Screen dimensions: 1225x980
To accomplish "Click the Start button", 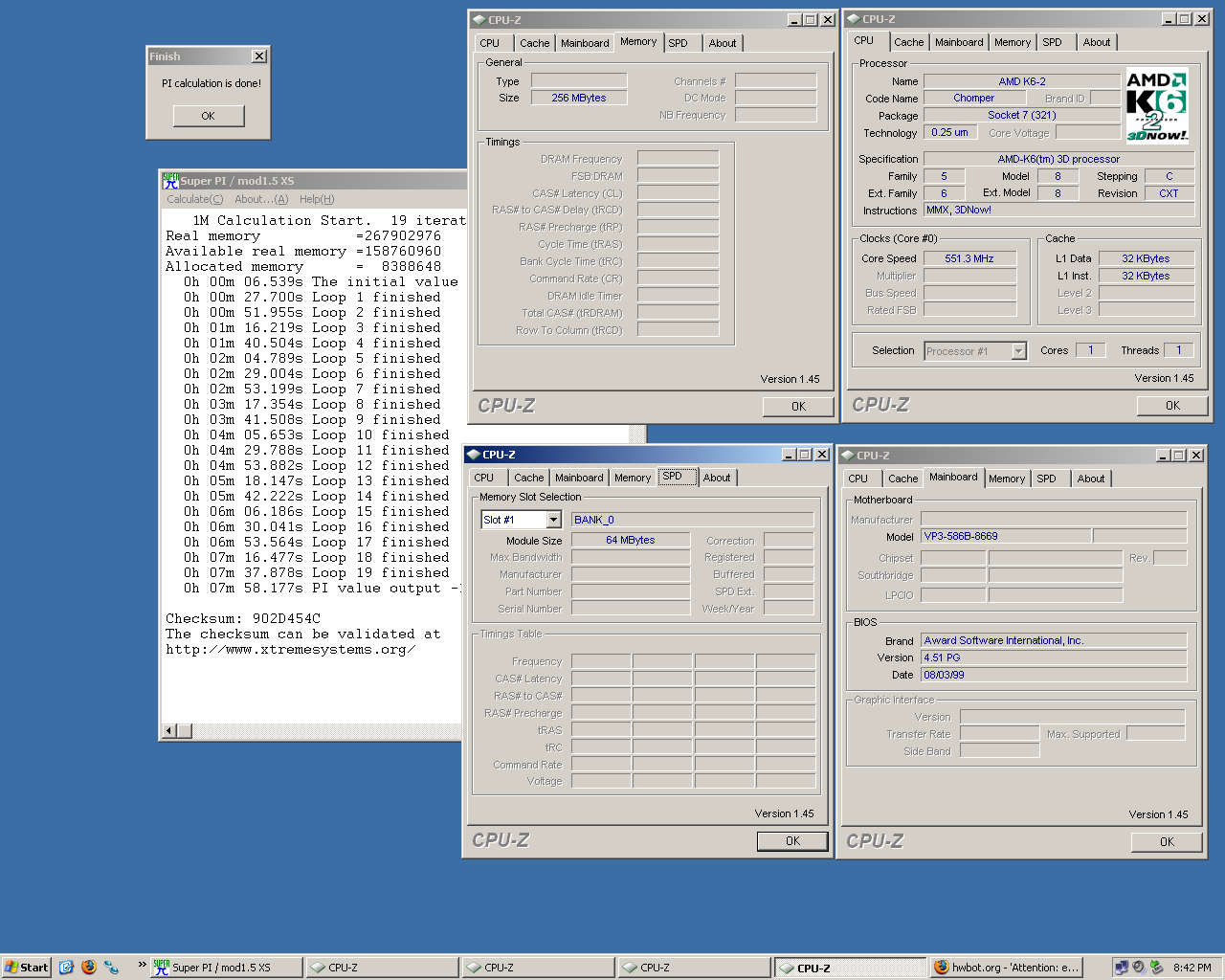I will [26, 968].
